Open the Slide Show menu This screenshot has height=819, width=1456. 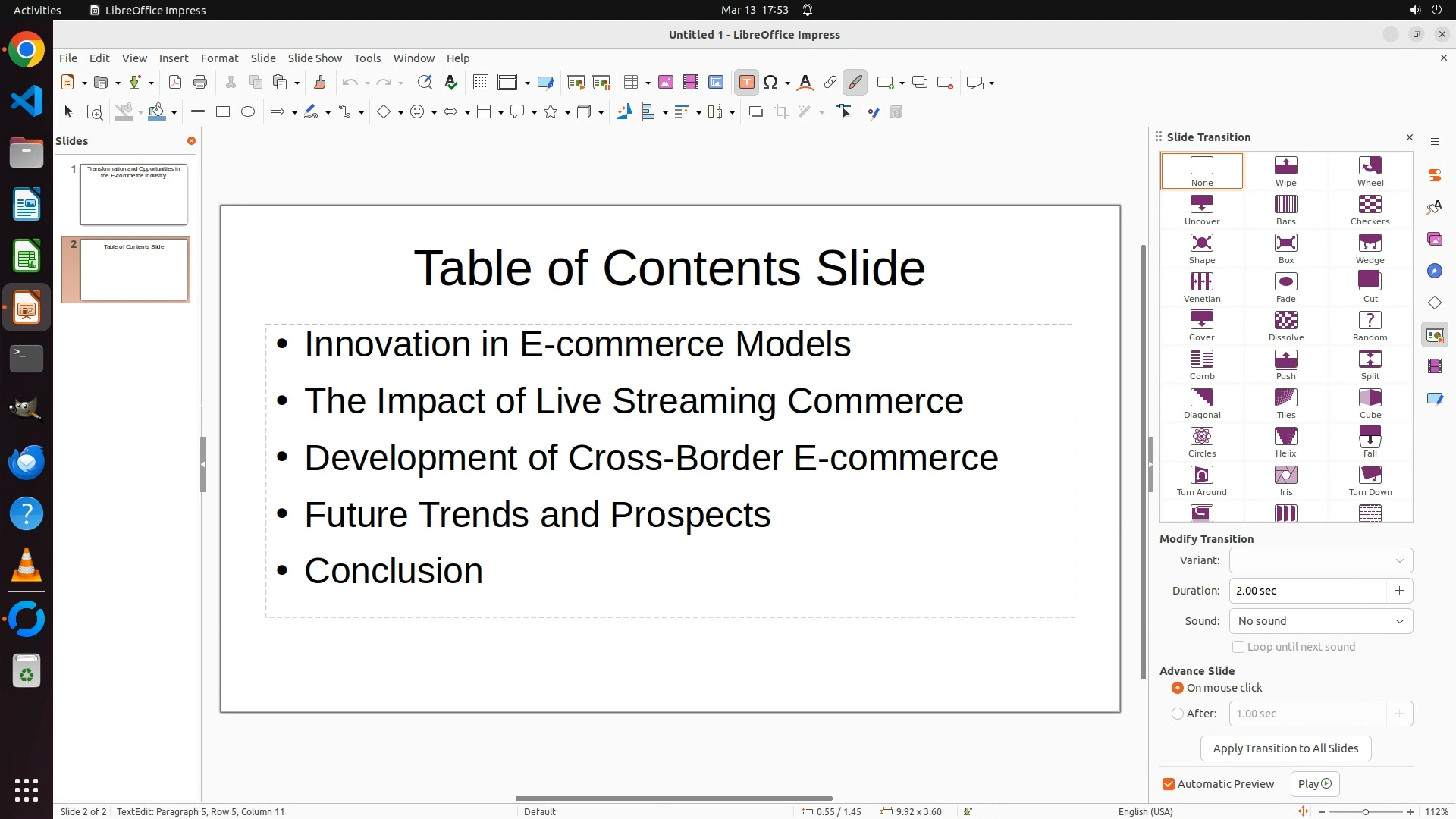315,58
